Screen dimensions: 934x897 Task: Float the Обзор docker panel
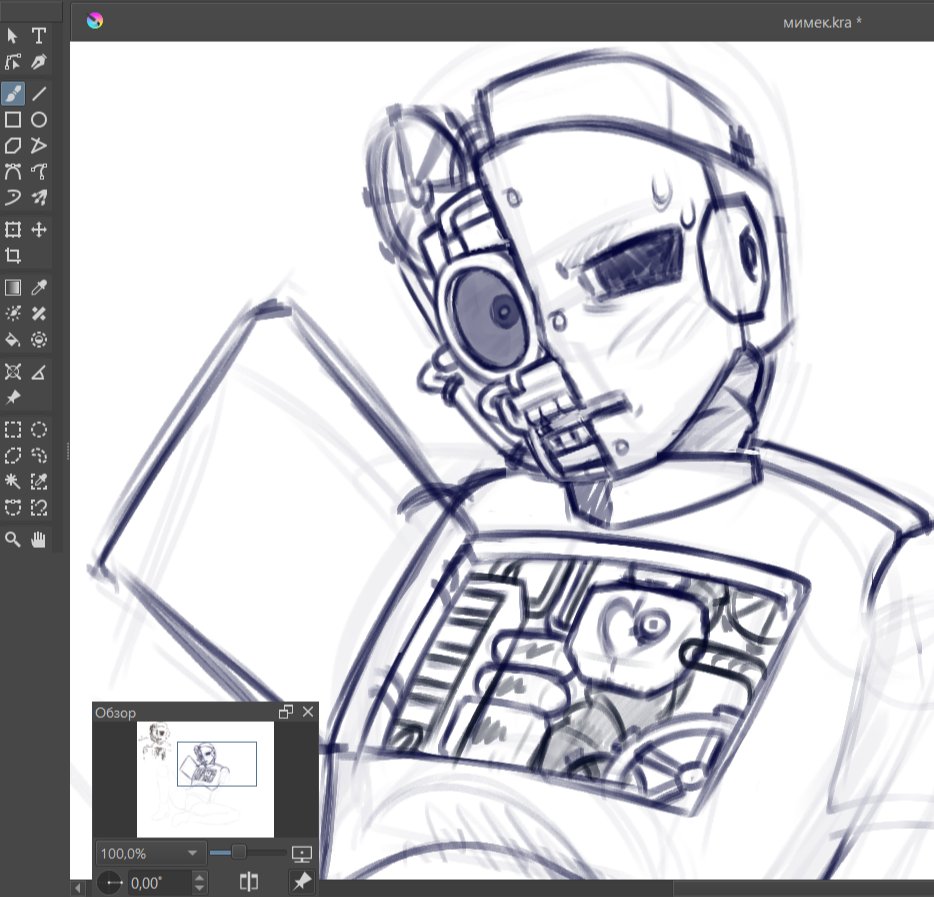[x=285, y=712]
